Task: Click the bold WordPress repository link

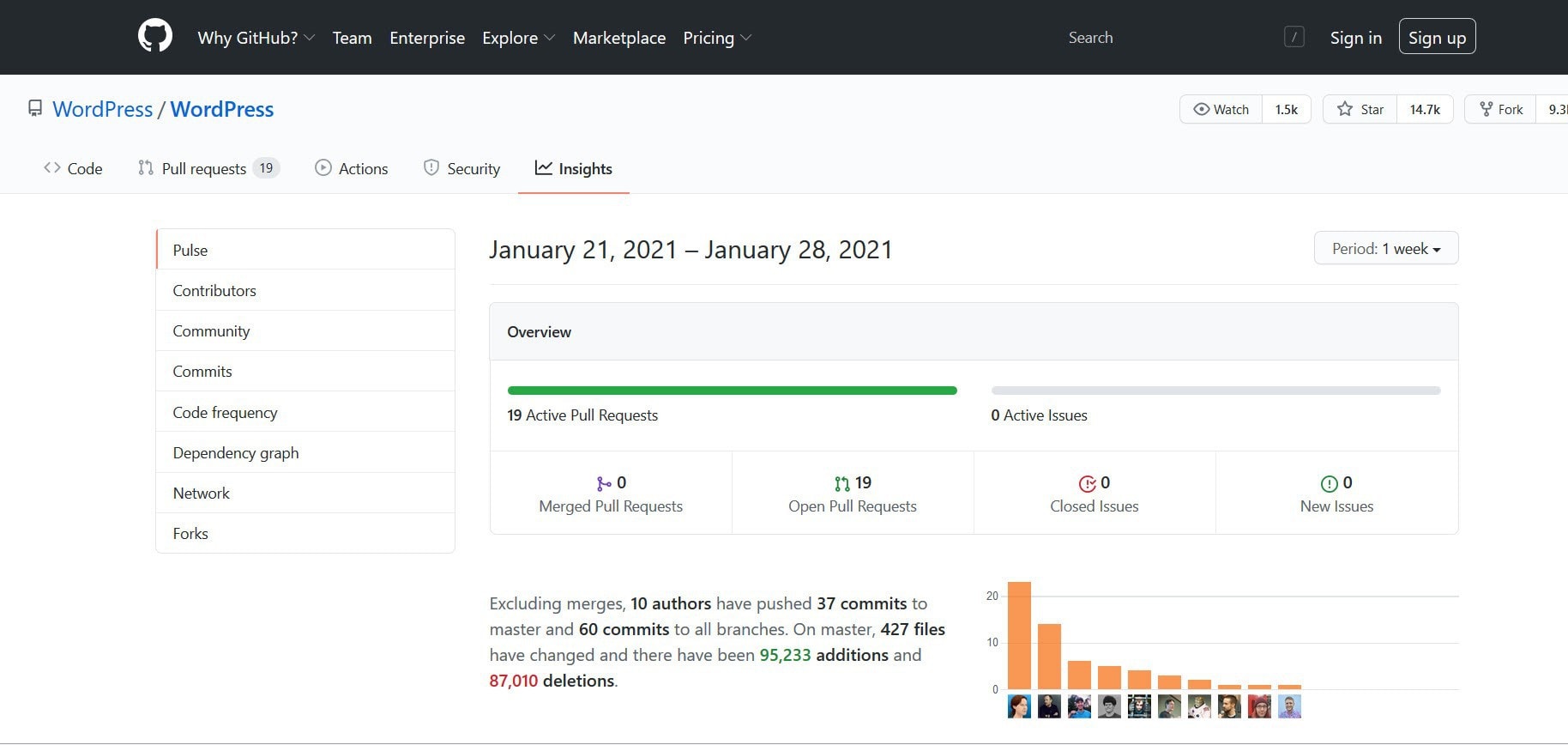Action: point(222,109)
